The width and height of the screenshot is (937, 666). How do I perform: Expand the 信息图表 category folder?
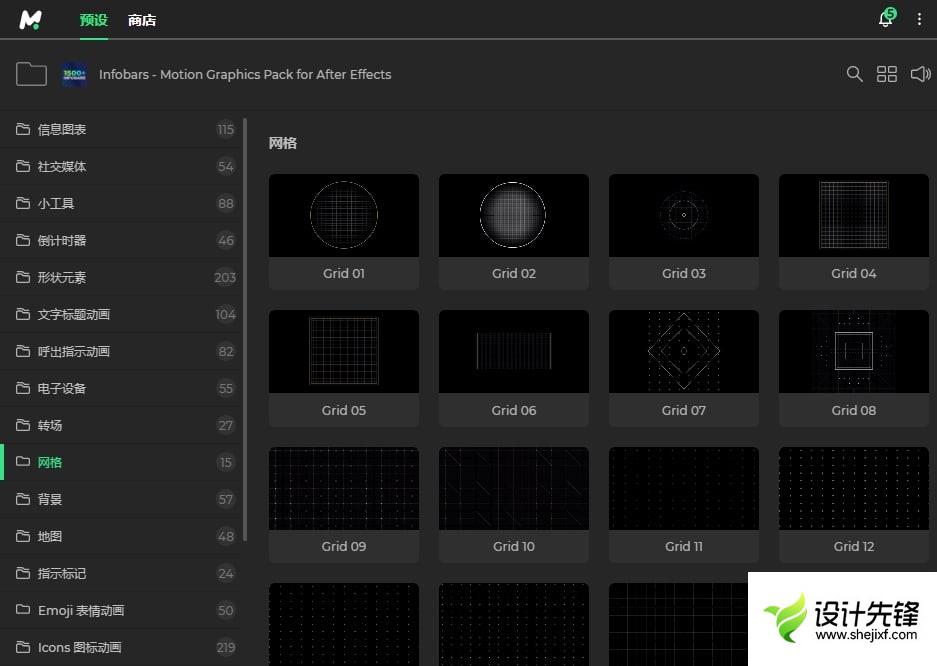coord(62,129)
